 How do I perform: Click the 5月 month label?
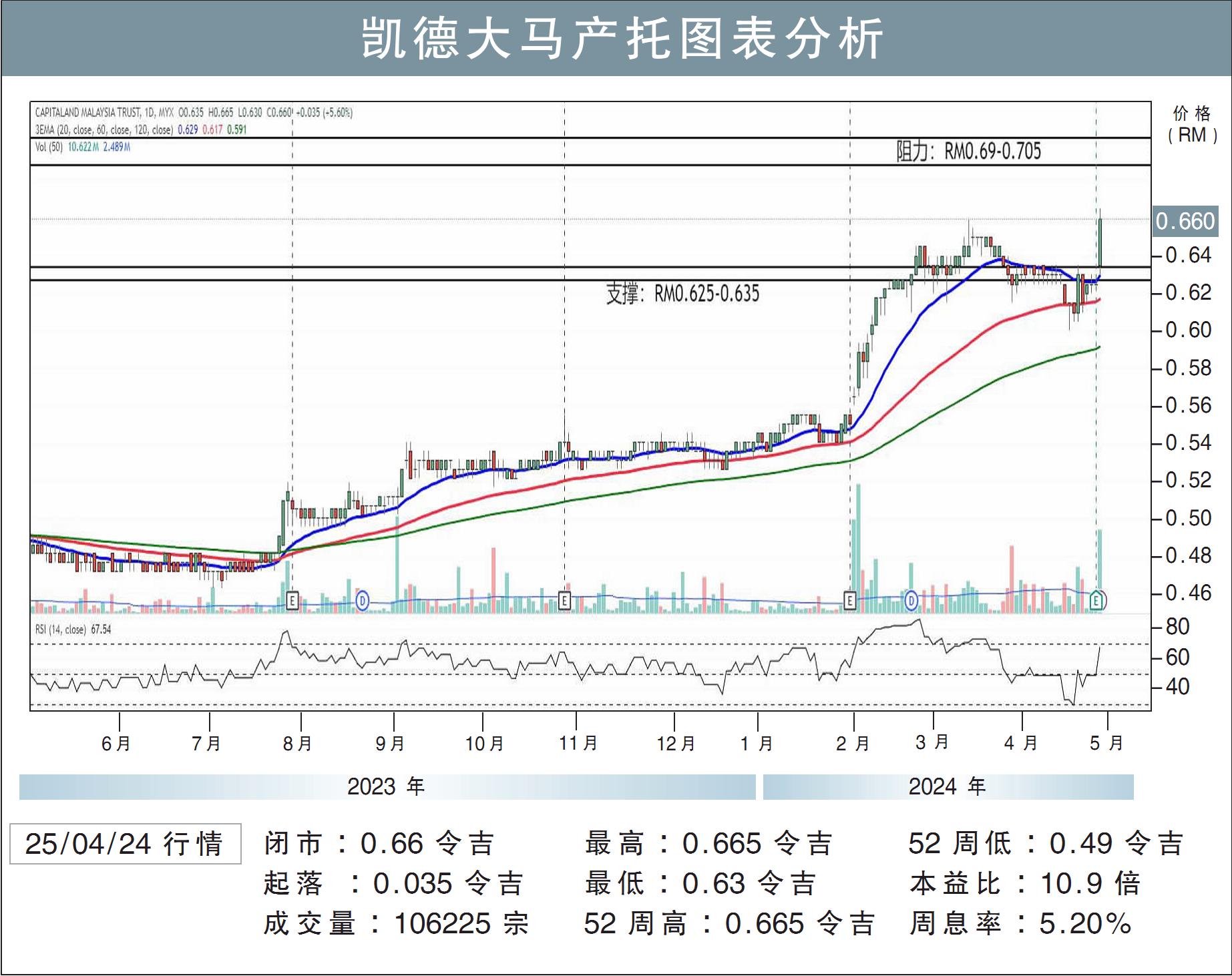tap(1106, 742)
